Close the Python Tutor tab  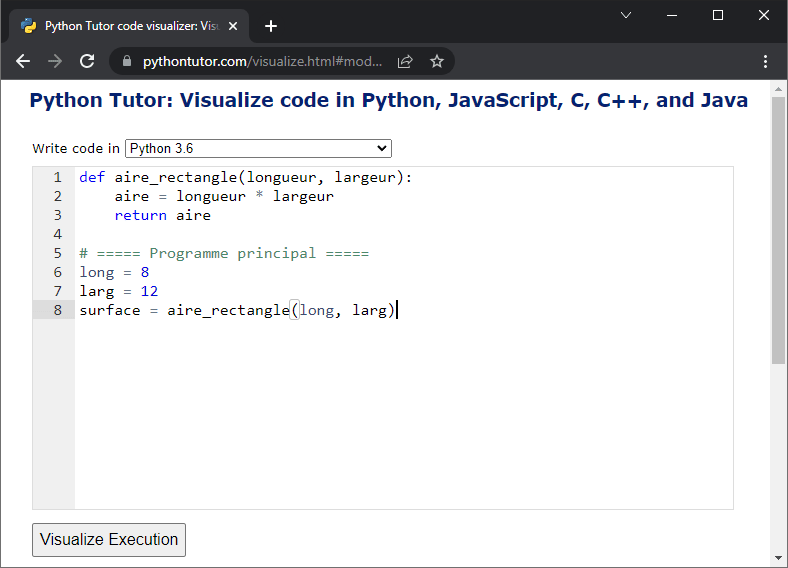(233, 26)
